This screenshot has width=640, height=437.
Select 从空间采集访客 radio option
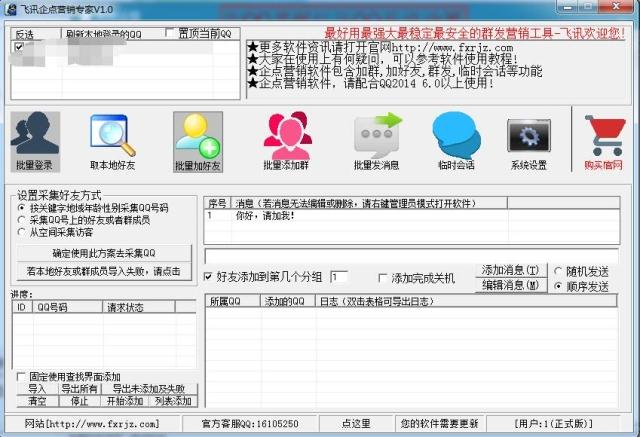point(22,233)
